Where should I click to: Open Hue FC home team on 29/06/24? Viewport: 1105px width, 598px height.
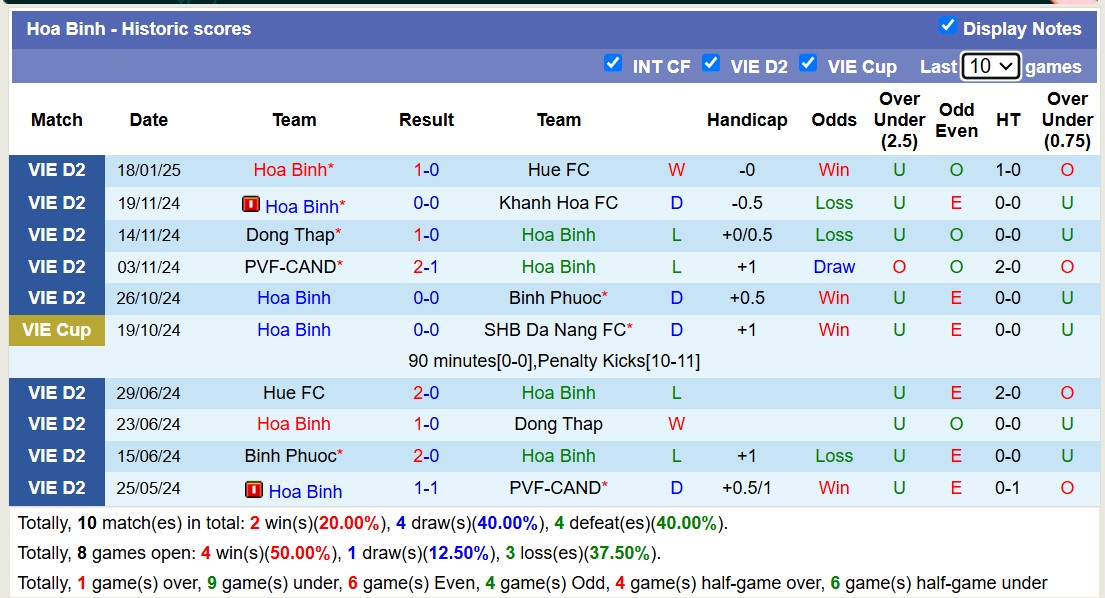click(x=294, y=393)
